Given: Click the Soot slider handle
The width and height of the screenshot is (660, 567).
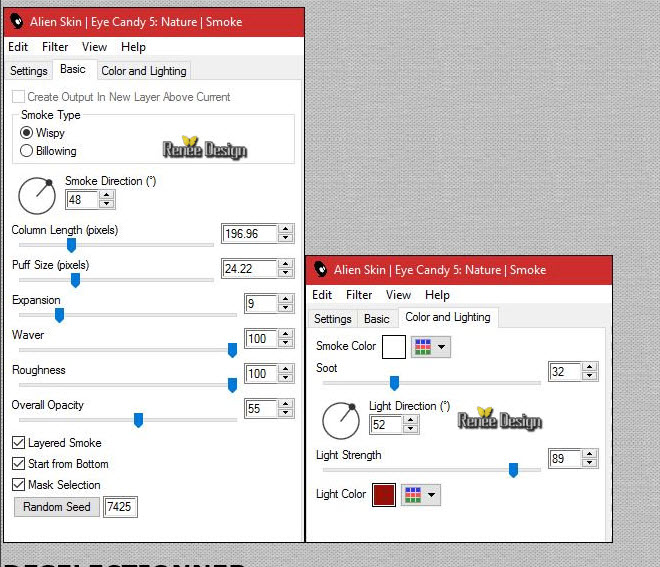Looking at the screenshot, I should tap(394, 383).
